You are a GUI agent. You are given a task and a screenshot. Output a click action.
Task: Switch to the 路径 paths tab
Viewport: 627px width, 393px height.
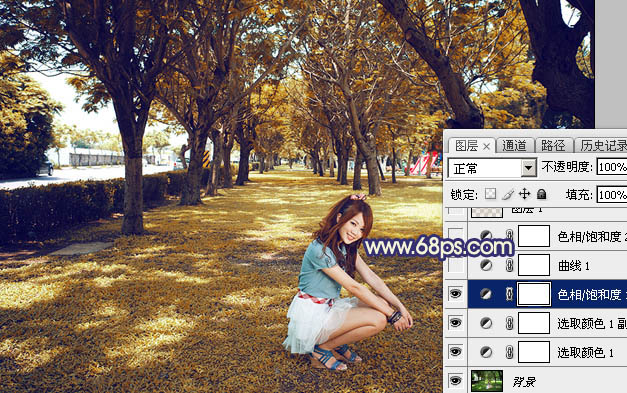click(x=553, y=146)
